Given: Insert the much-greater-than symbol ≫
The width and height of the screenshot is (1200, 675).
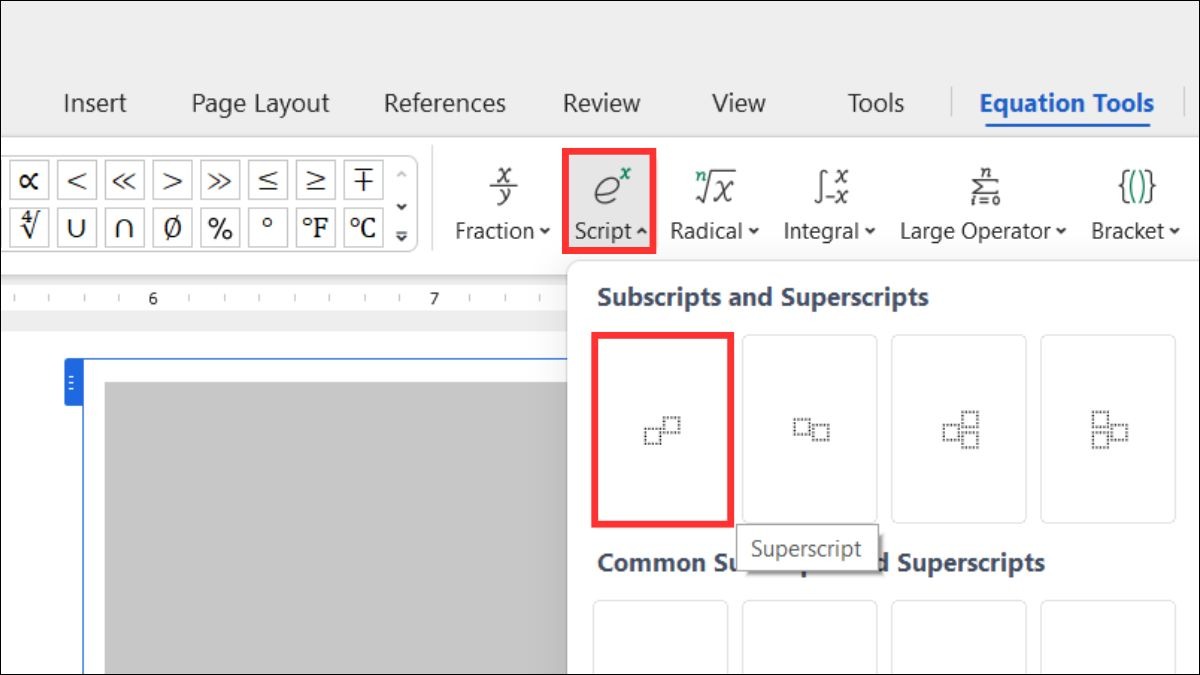Looking at the screenshot, I should pos(219,180).
